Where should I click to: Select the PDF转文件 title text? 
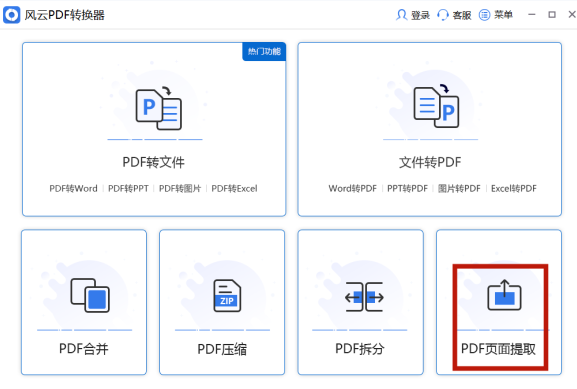pos(153,162)
